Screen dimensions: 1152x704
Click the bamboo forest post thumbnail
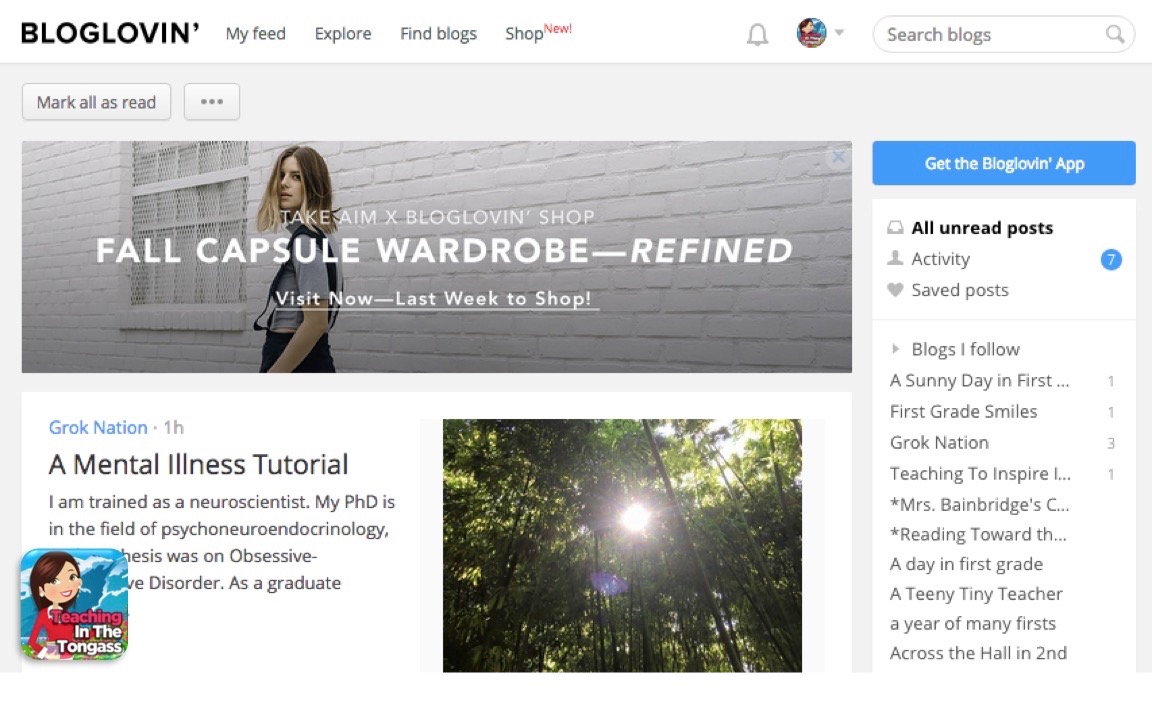(x=622, y=545)
